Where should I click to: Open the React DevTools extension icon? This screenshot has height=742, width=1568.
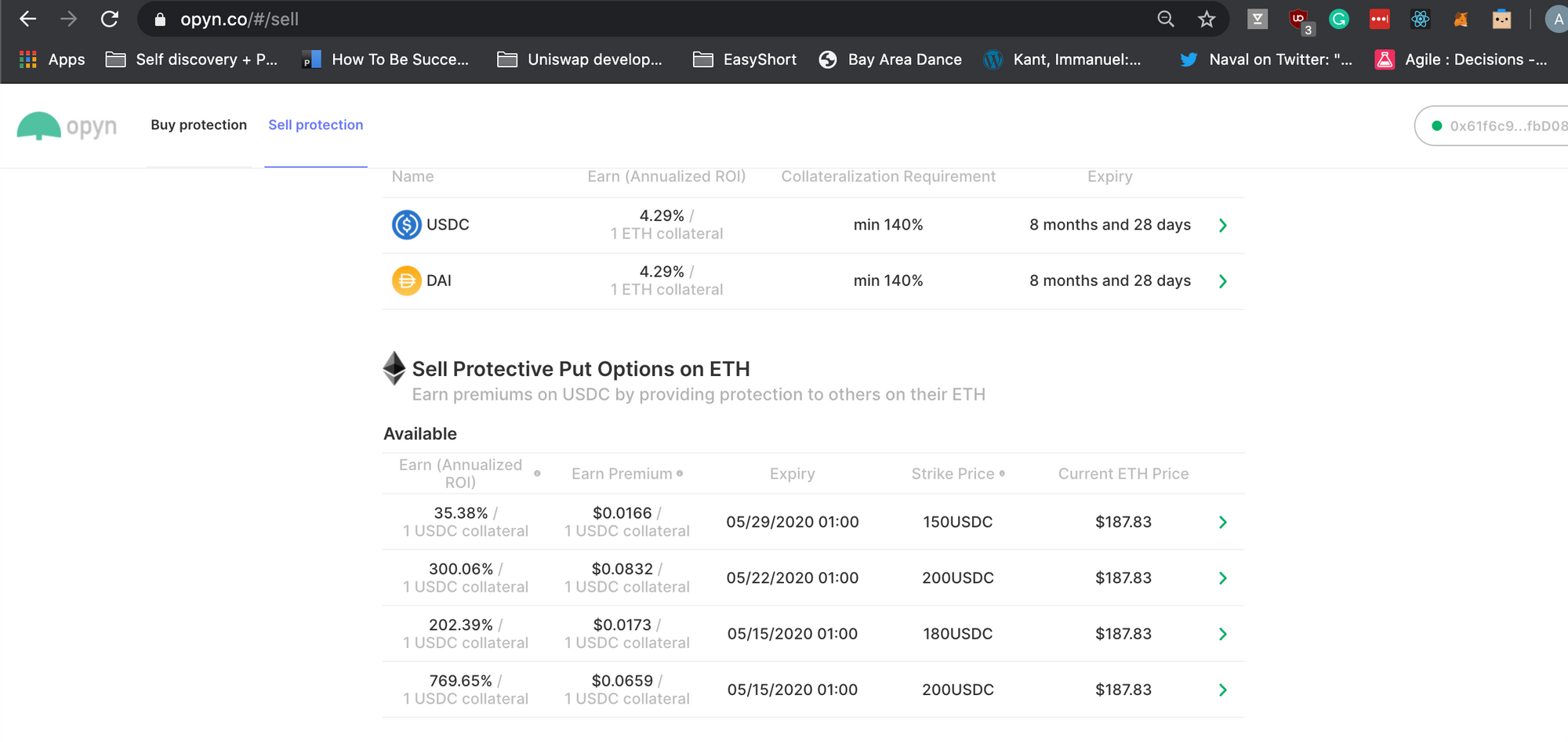click(1420, 20)
